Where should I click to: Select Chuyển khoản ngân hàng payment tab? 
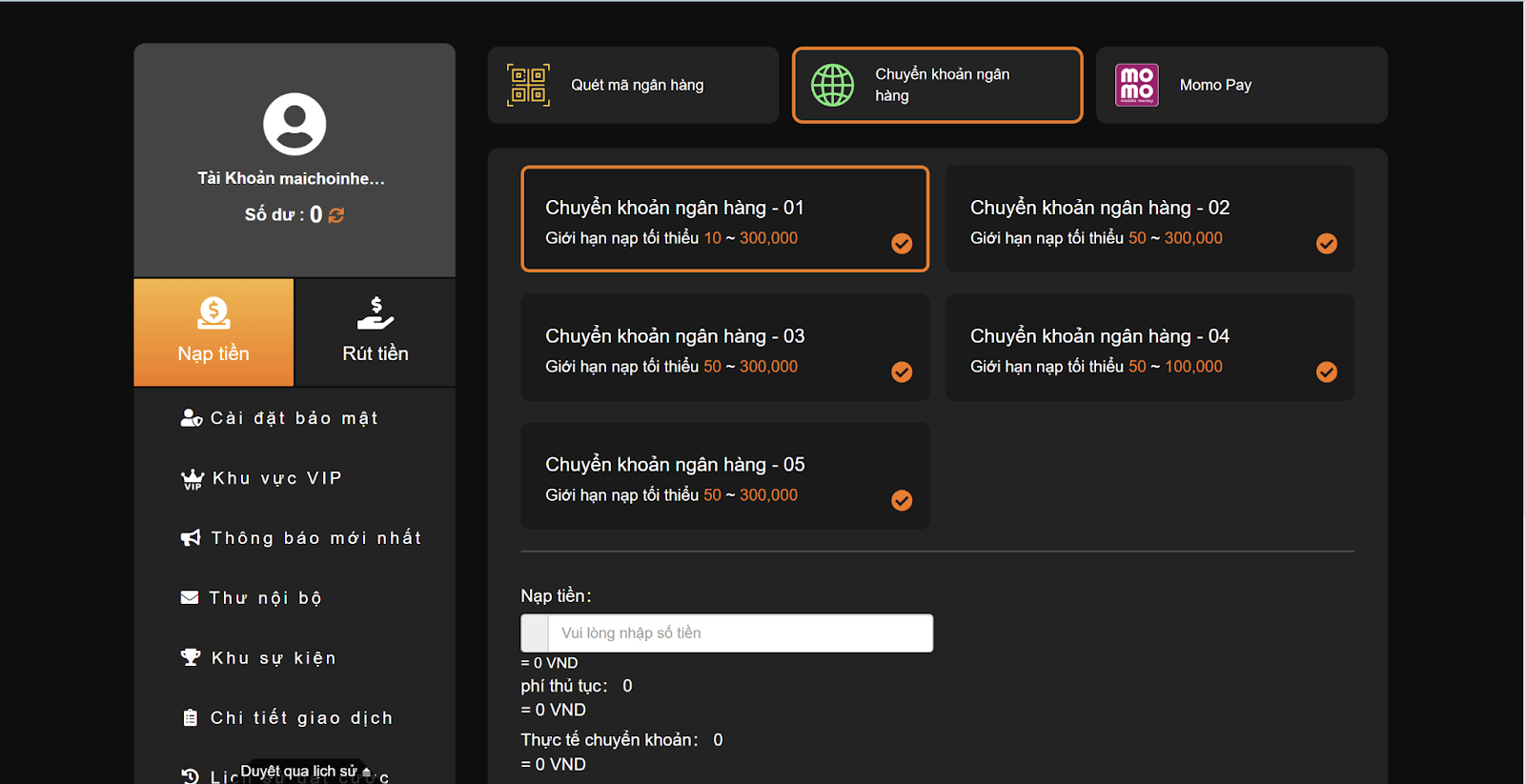(938, 85)
